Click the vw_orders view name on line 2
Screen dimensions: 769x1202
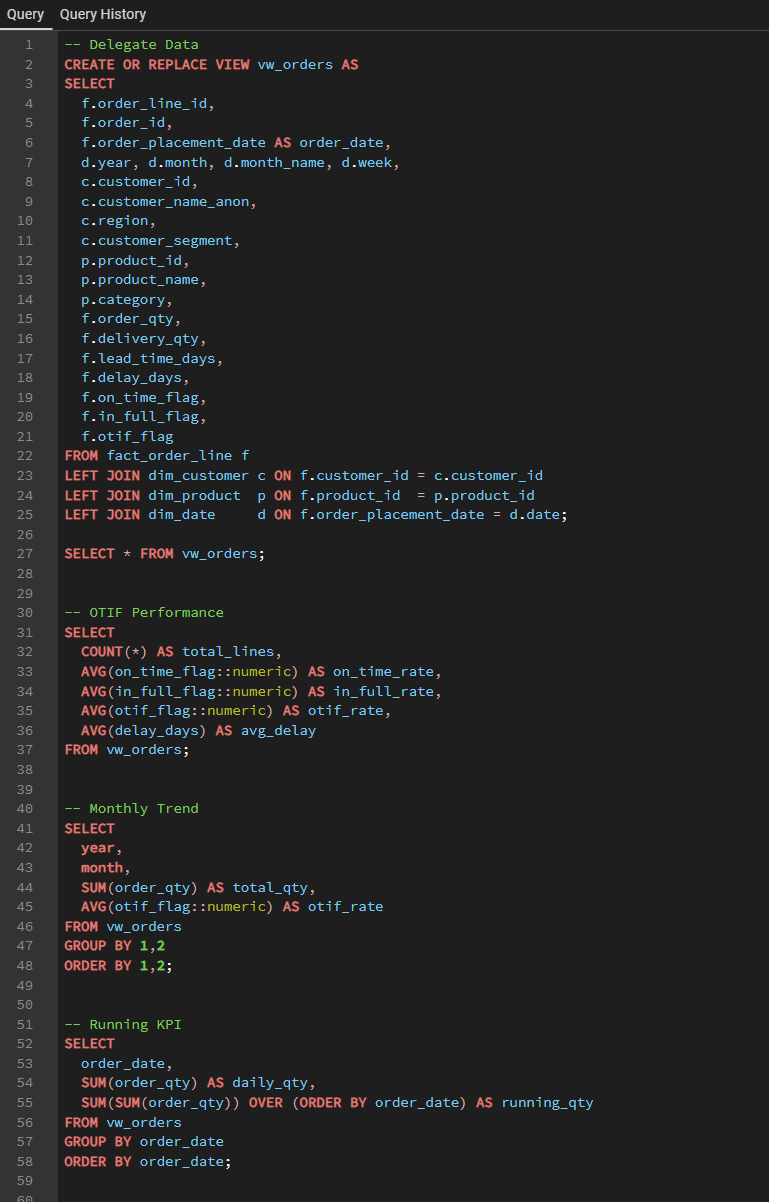click(x=292, y=63)
